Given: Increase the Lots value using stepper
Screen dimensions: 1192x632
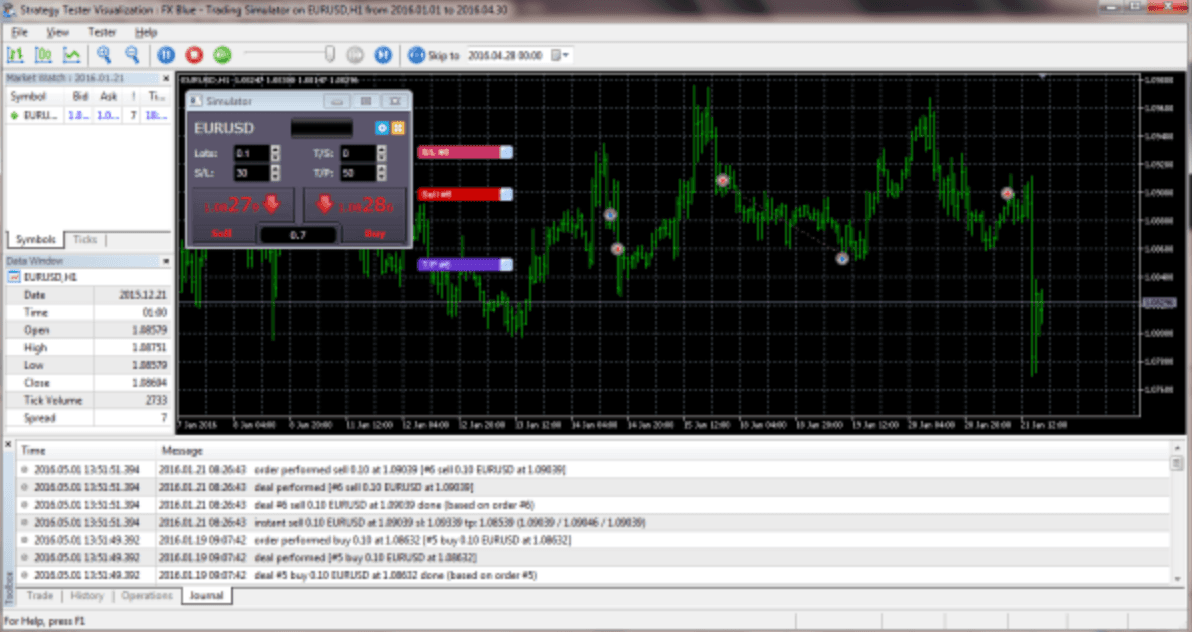Looking at the screenshot, I should (x=276, y=149).
